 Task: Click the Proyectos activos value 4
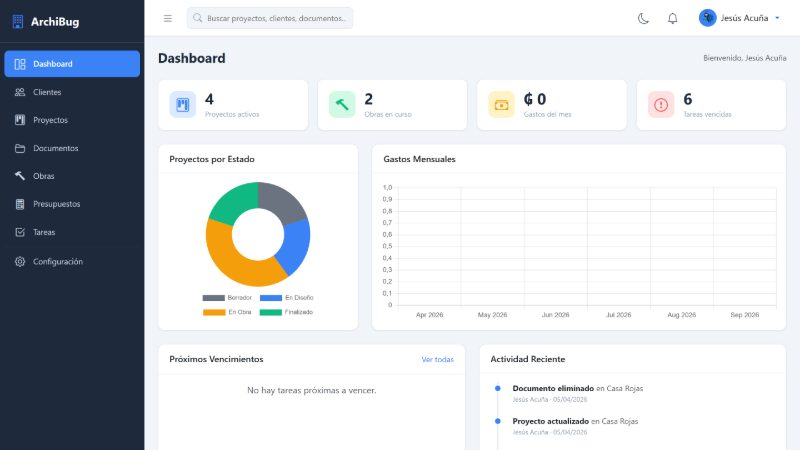[x=209, y=99]
